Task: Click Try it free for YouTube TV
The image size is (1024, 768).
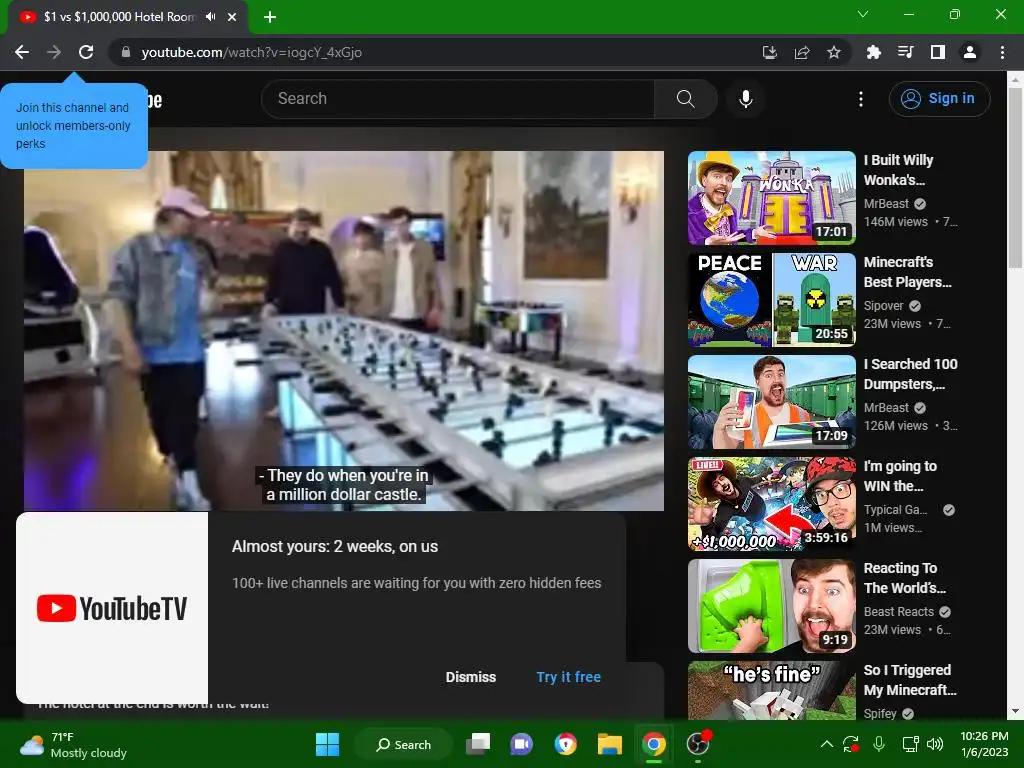Action: coord(568,677)
